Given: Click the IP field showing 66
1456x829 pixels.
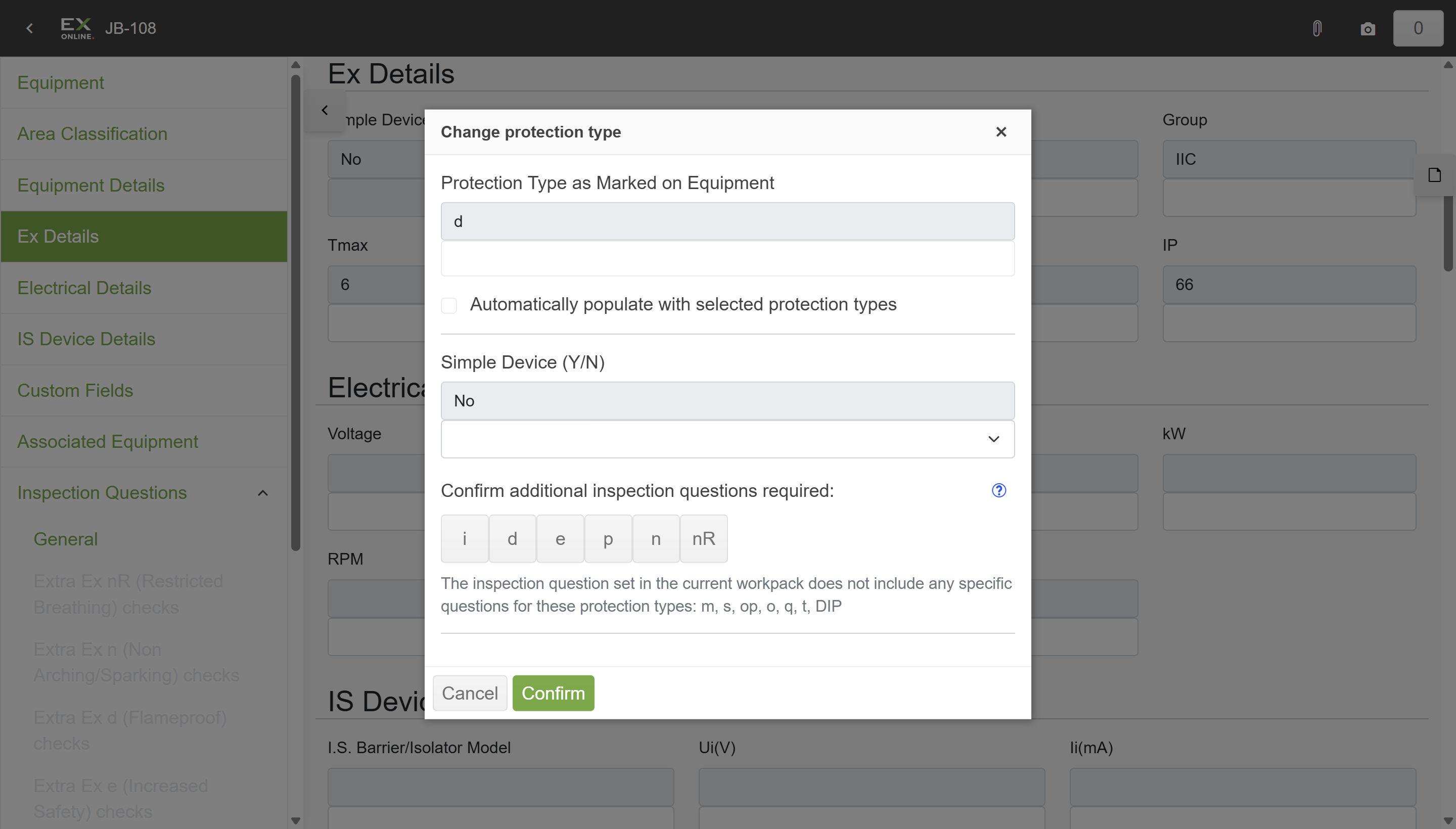Looking at the screenshot, I should point(1289,285).
